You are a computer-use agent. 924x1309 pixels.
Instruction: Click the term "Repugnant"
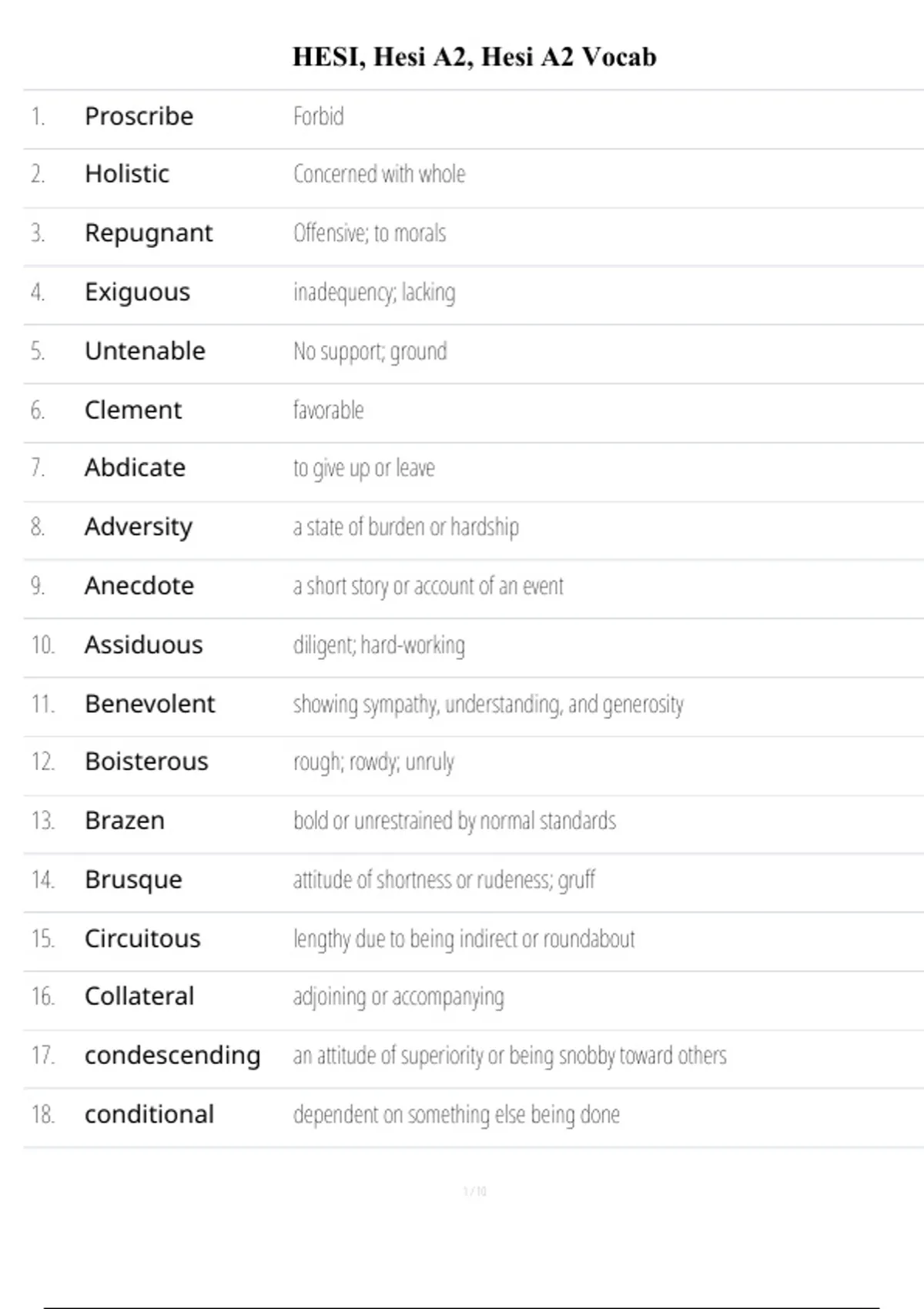[x=149, y=233]
